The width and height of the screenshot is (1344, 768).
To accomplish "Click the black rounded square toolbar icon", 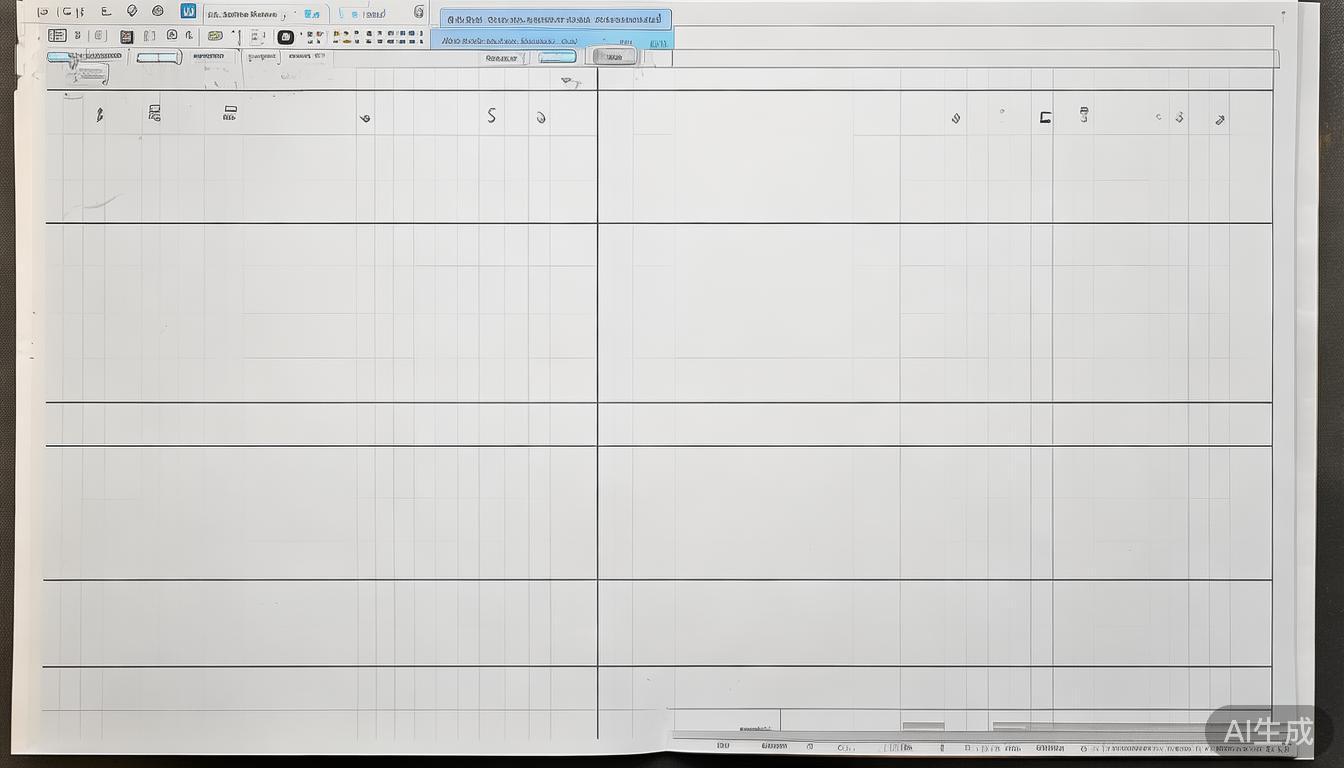I will [286, 37].
